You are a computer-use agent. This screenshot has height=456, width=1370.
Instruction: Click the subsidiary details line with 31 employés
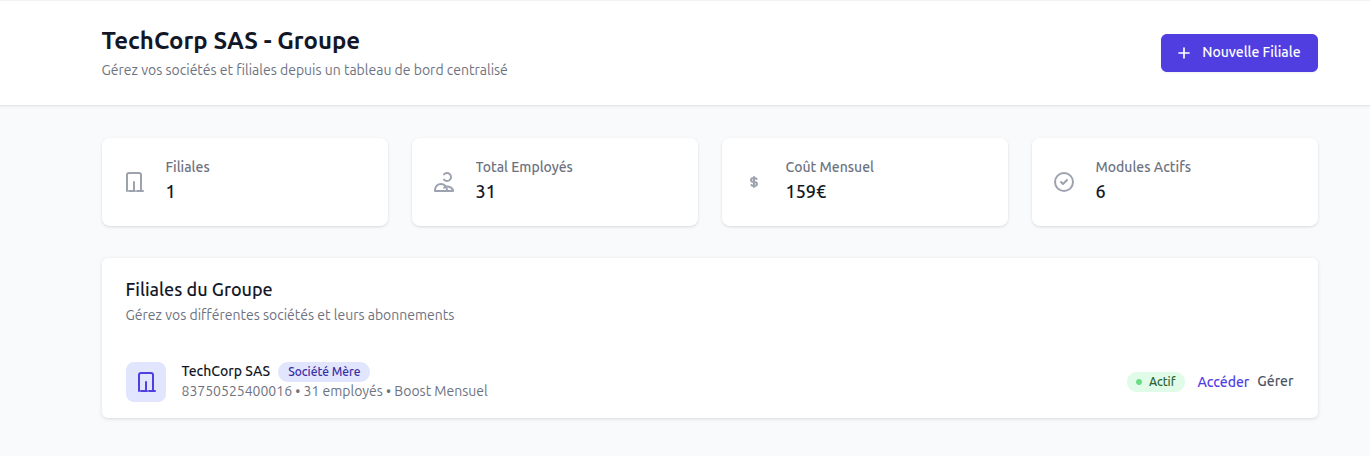click(334, 391)
